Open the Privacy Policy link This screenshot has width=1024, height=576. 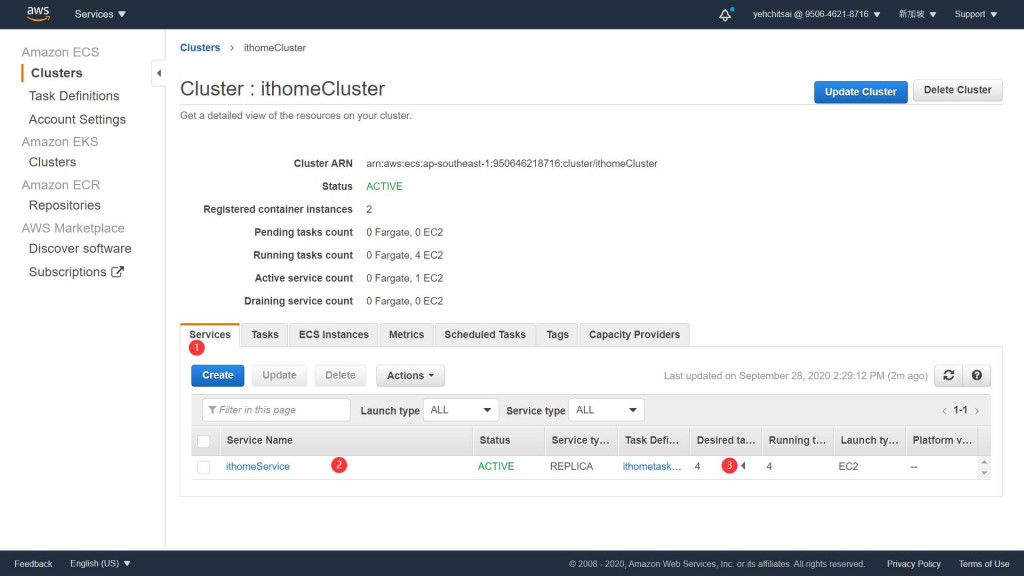point(914,564)
